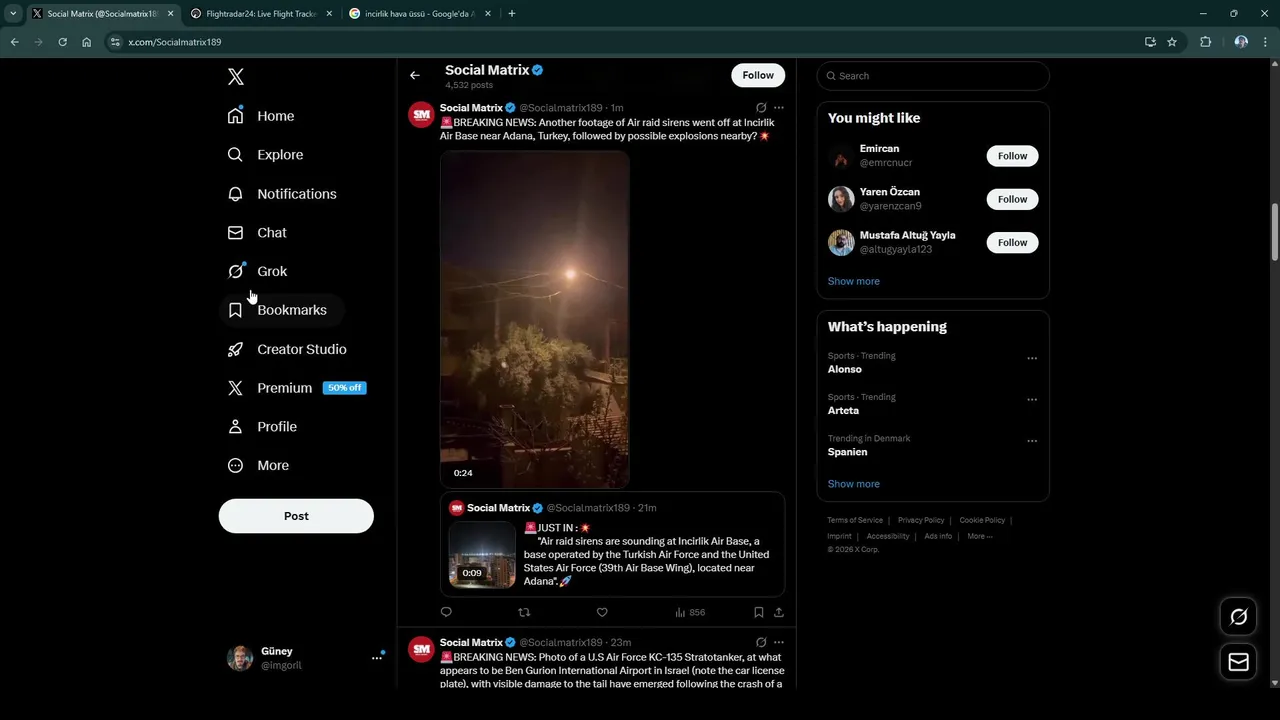
Task: Follow Mustafa Altuğ Yayla
Action: click(x=1012, y=242)
